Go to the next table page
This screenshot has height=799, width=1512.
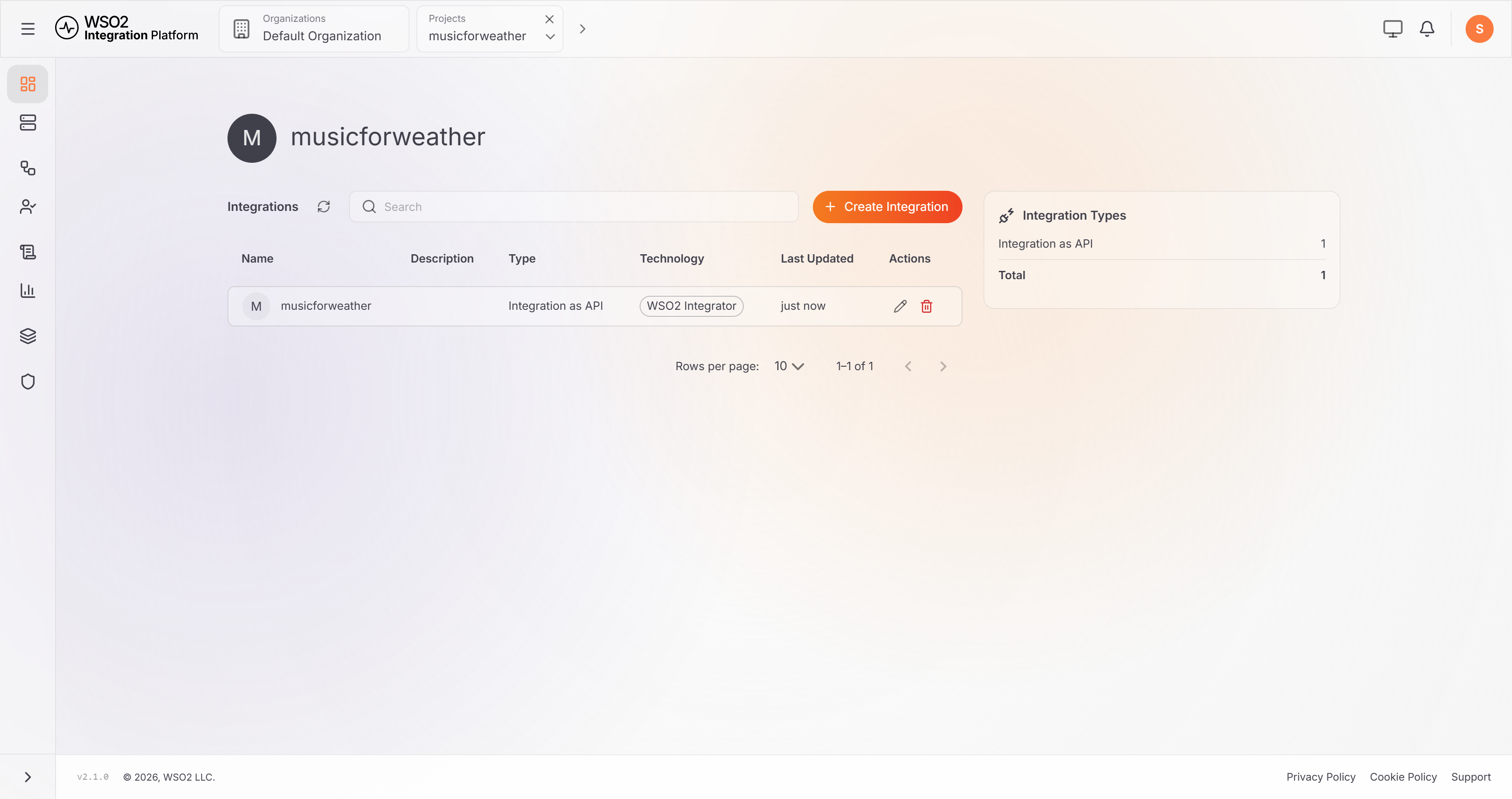(943, 366)
